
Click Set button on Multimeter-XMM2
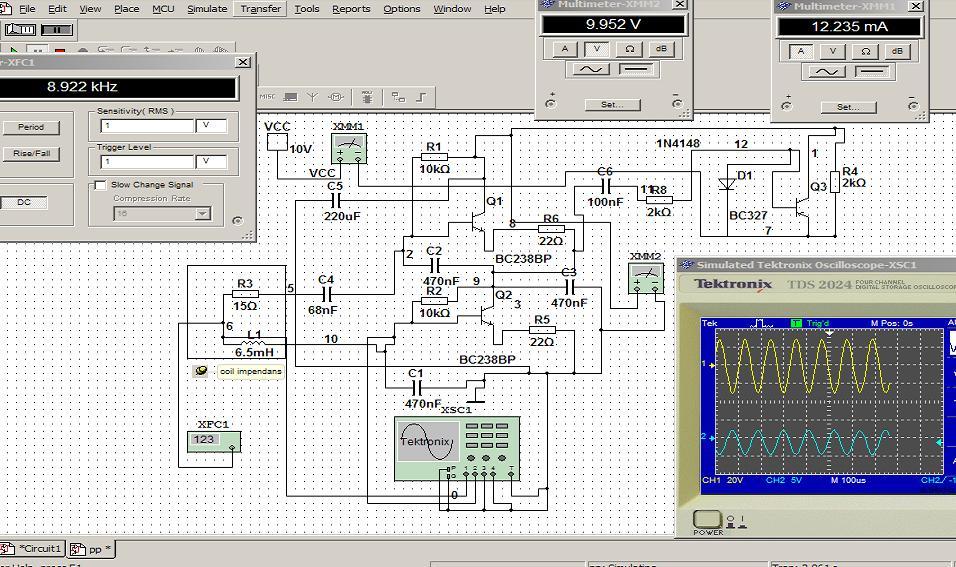point(612,104)
